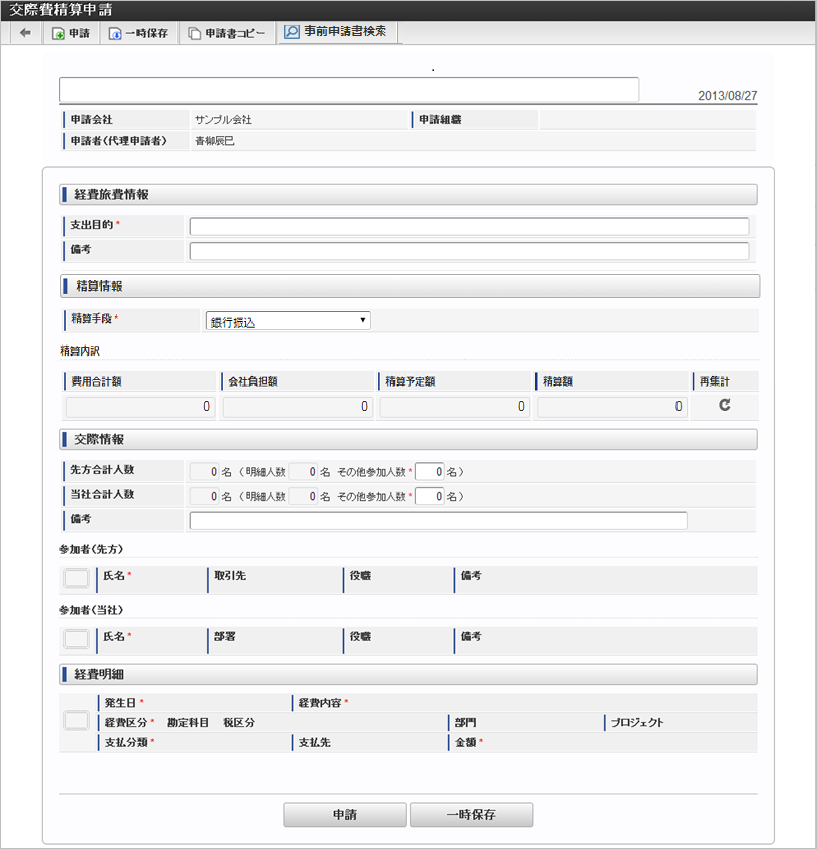Click the 精算額 value field

[x=612, y=407]
